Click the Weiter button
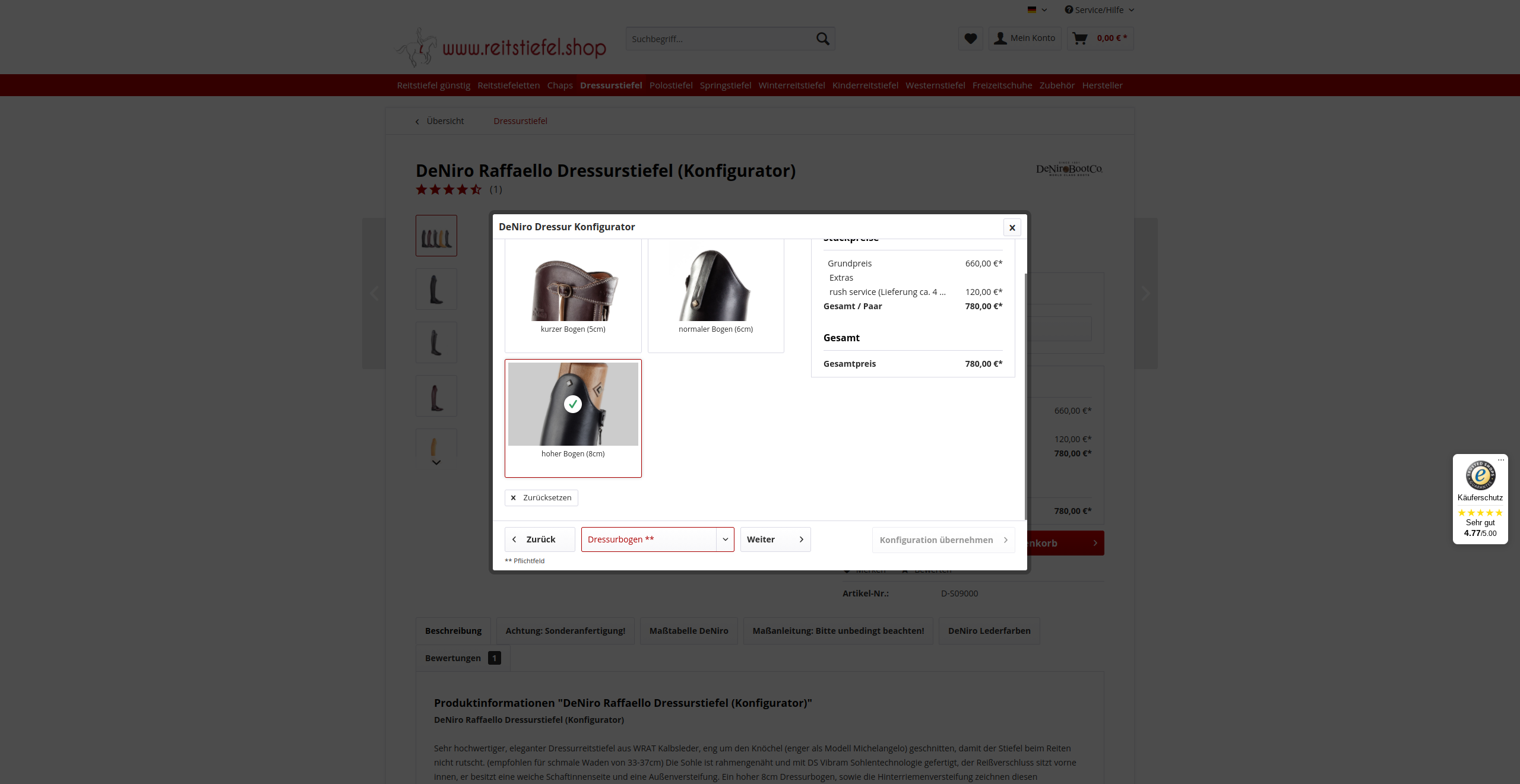 pyautogui.click(x=775, y=539)
